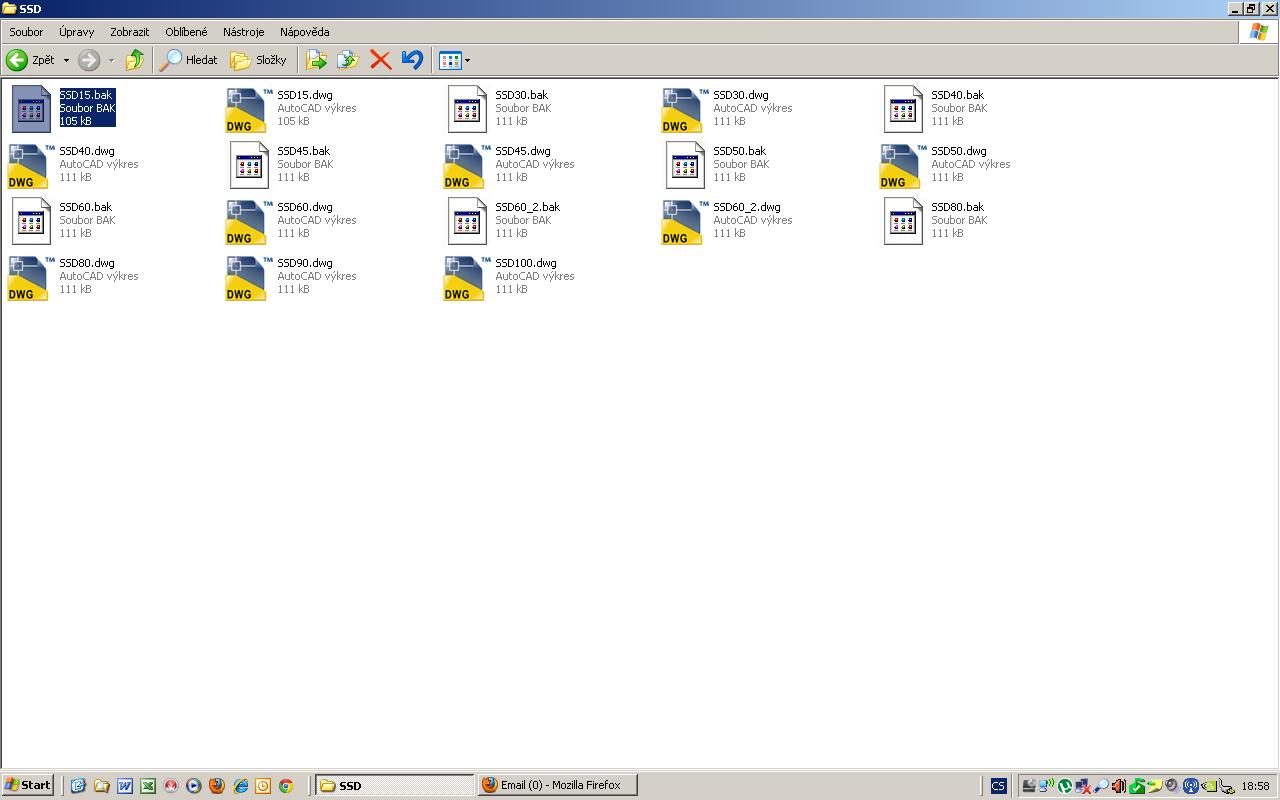The image size is (1280, 800).
Task: Select the SSD45.bak file icon
Action: pyautogui.click(x=249, y=165)
